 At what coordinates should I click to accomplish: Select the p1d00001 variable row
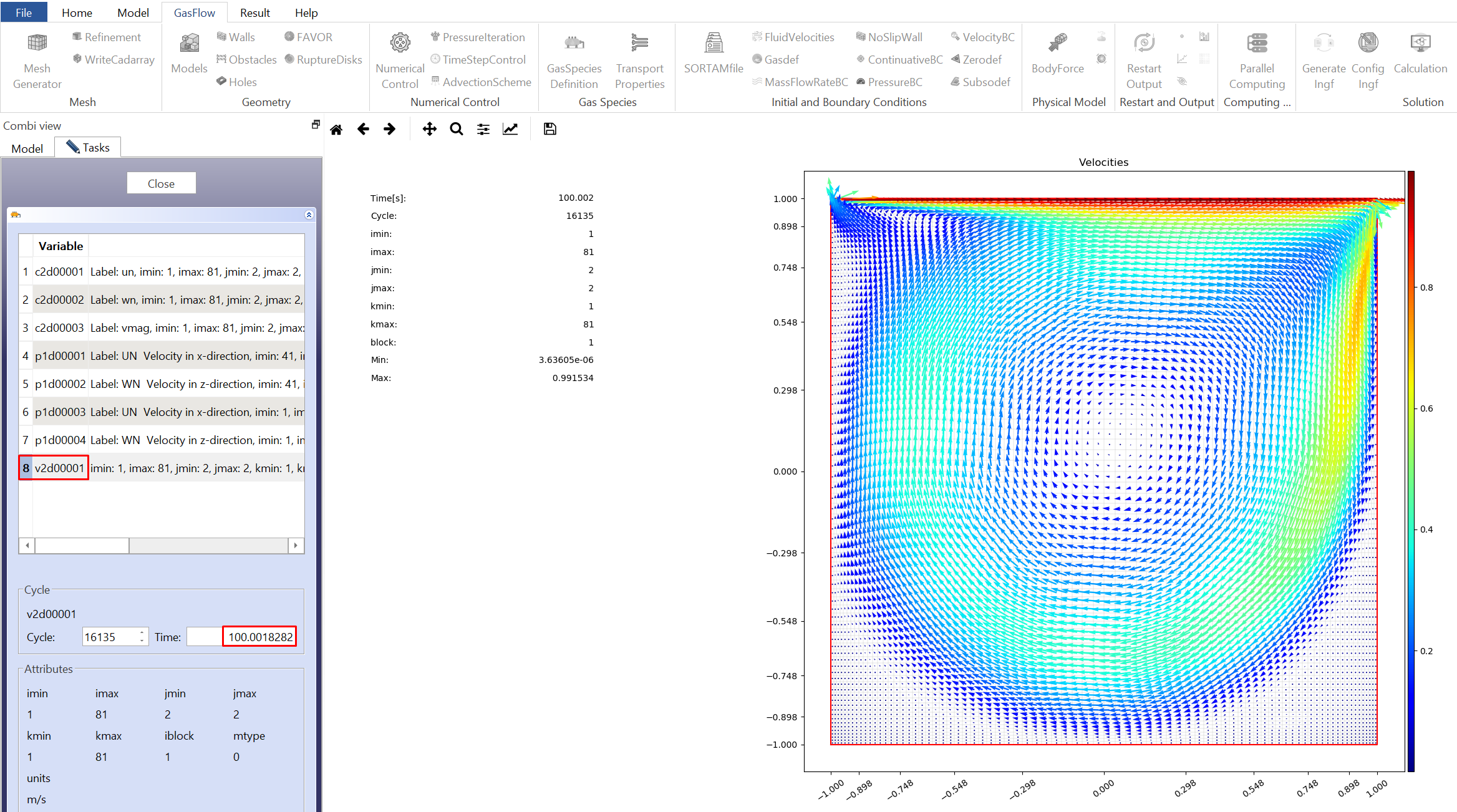[60, 356]
